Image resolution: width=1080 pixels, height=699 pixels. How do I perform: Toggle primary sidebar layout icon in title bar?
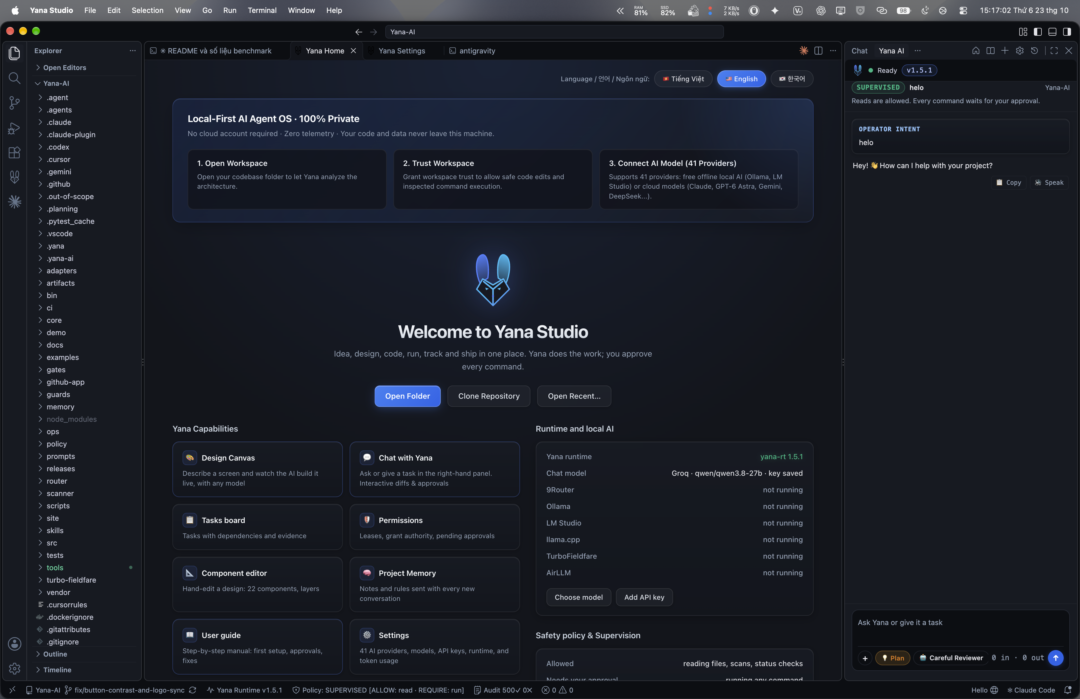pos(1037,32)
